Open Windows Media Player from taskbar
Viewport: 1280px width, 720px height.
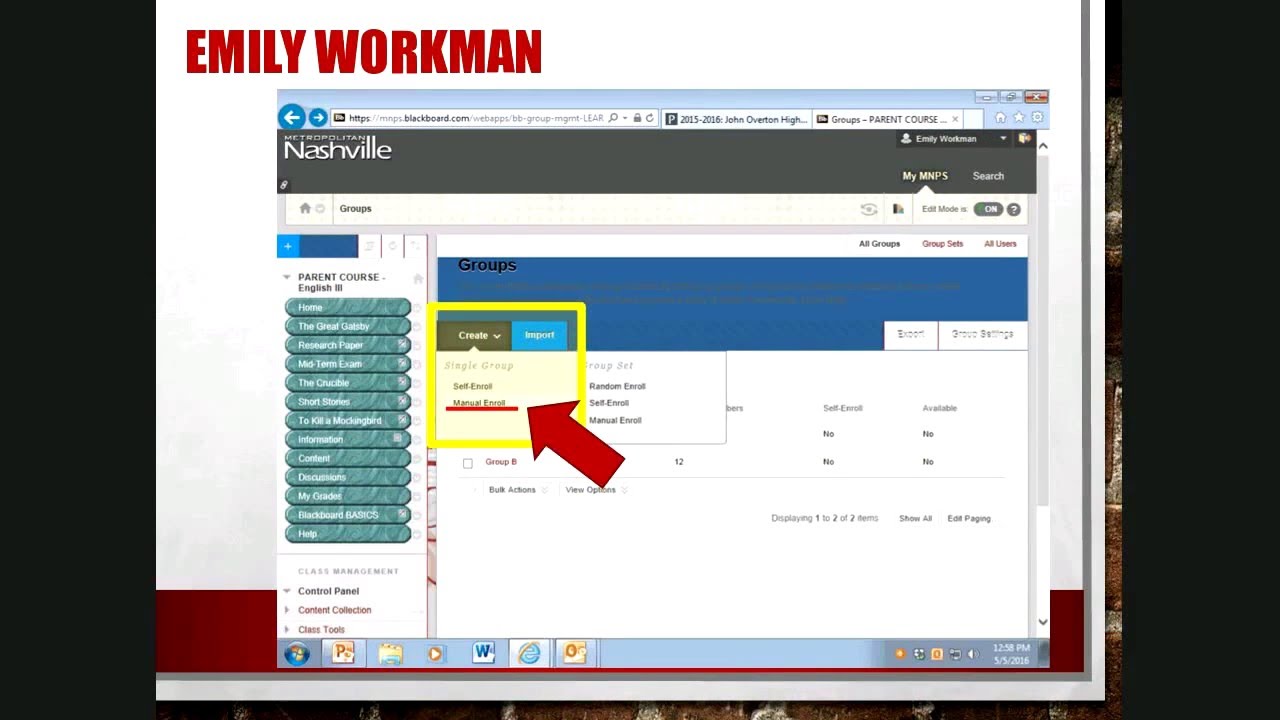pos(435,653)
